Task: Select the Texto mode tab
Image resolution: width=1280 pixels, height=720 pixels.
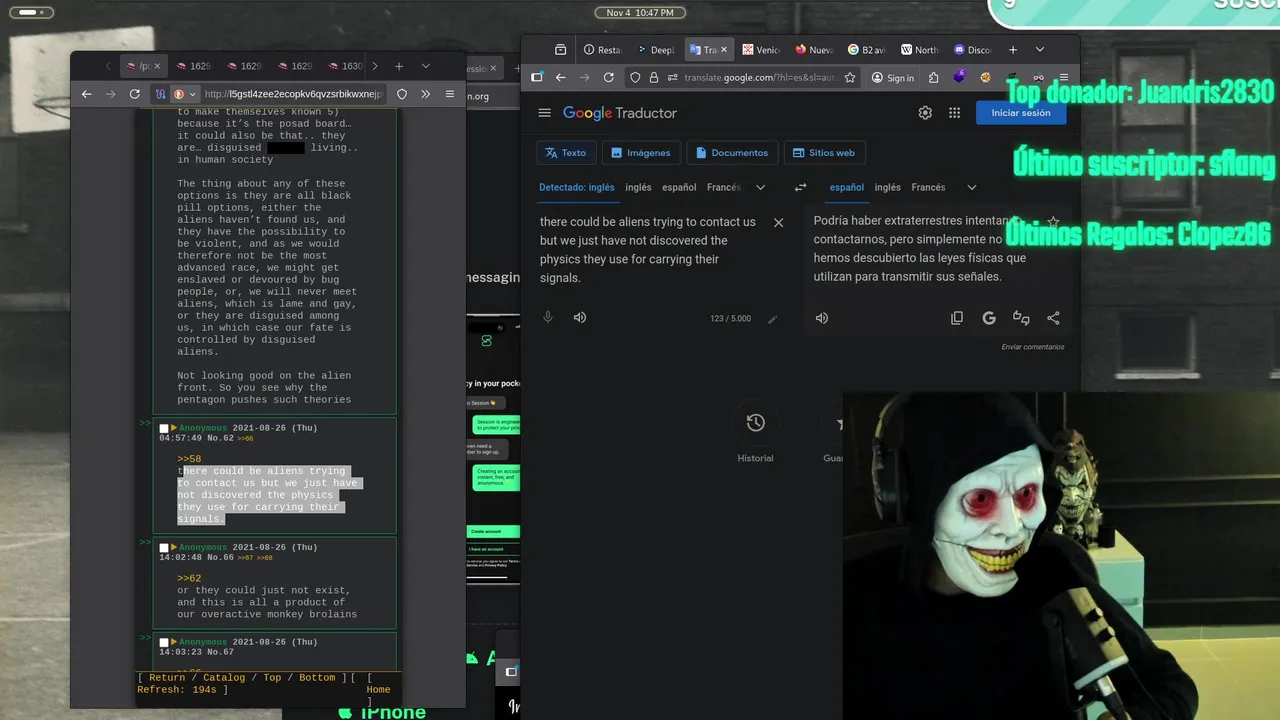Action: (564, 153)
